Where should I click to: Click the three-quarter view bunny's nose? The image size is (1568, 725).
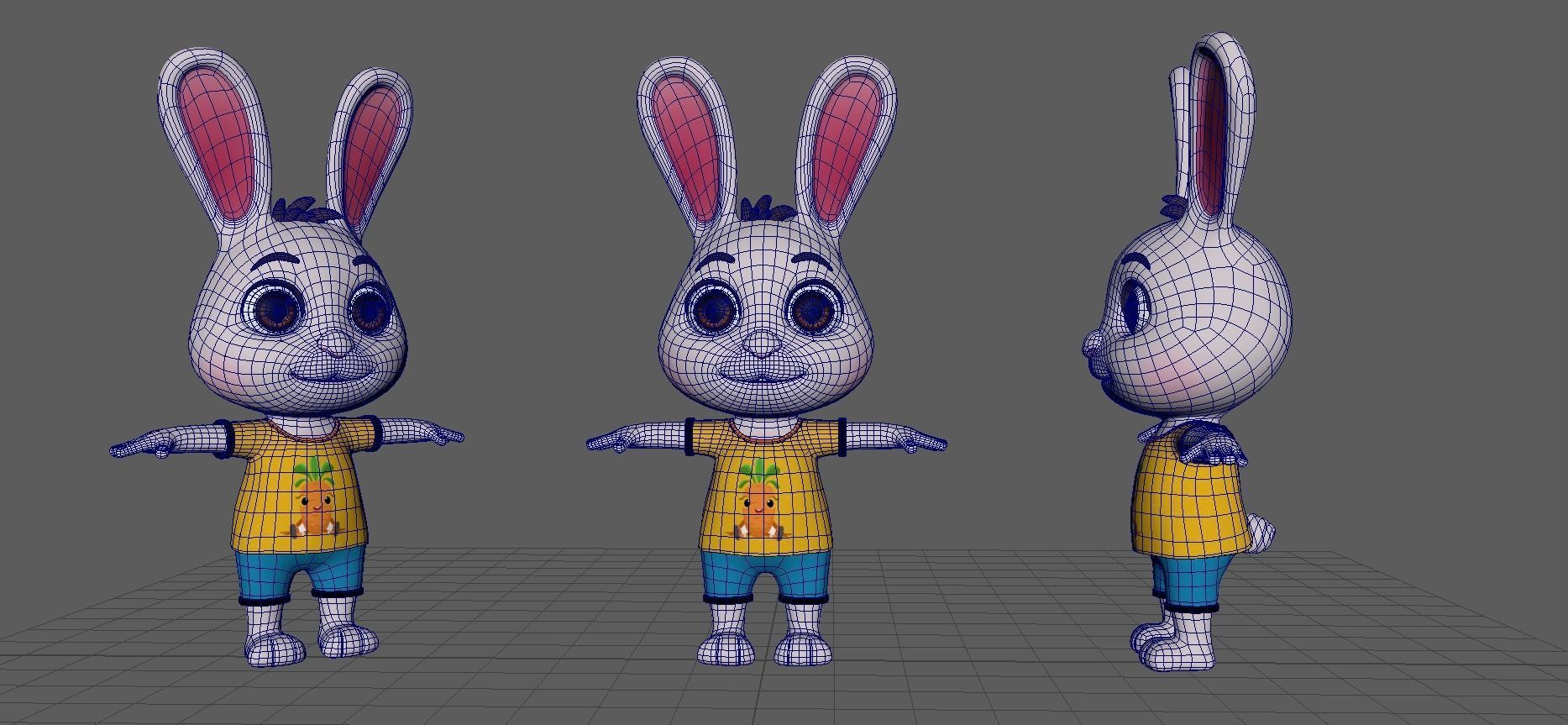point(337,342)
